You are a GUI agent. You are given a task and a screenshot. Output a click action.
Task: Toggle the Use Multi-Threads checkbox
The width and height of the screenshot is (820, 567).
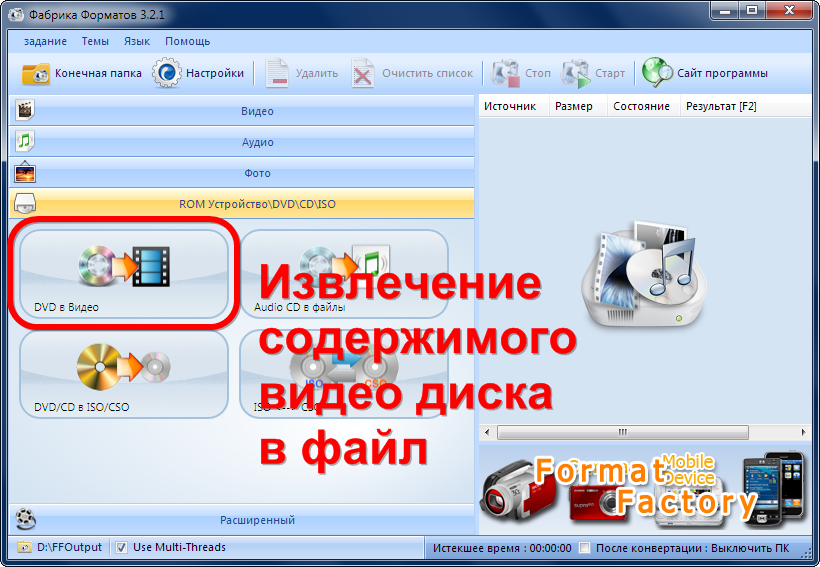[121, 548]
